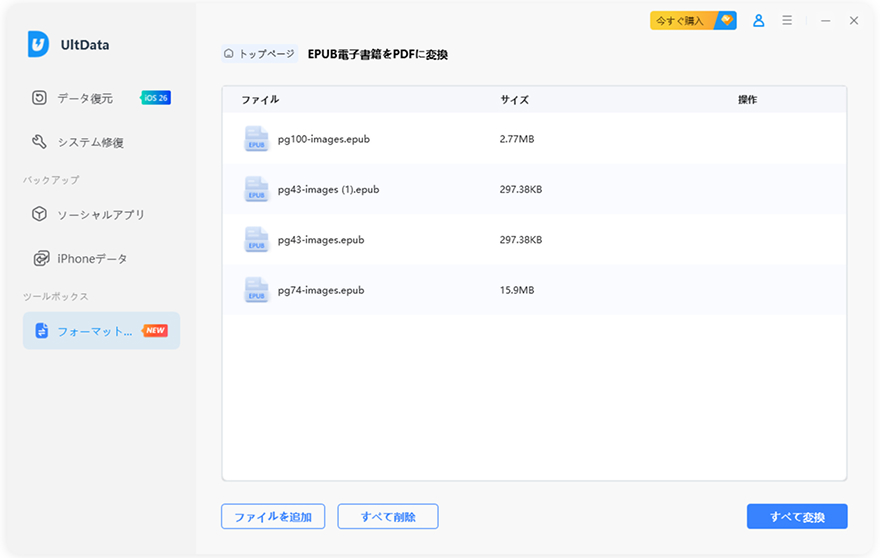Click the EPUB icon for pg43-images (1).epub
Viewport: 880px width, 558px height.
pyautogui.click(x=256, y=189)
